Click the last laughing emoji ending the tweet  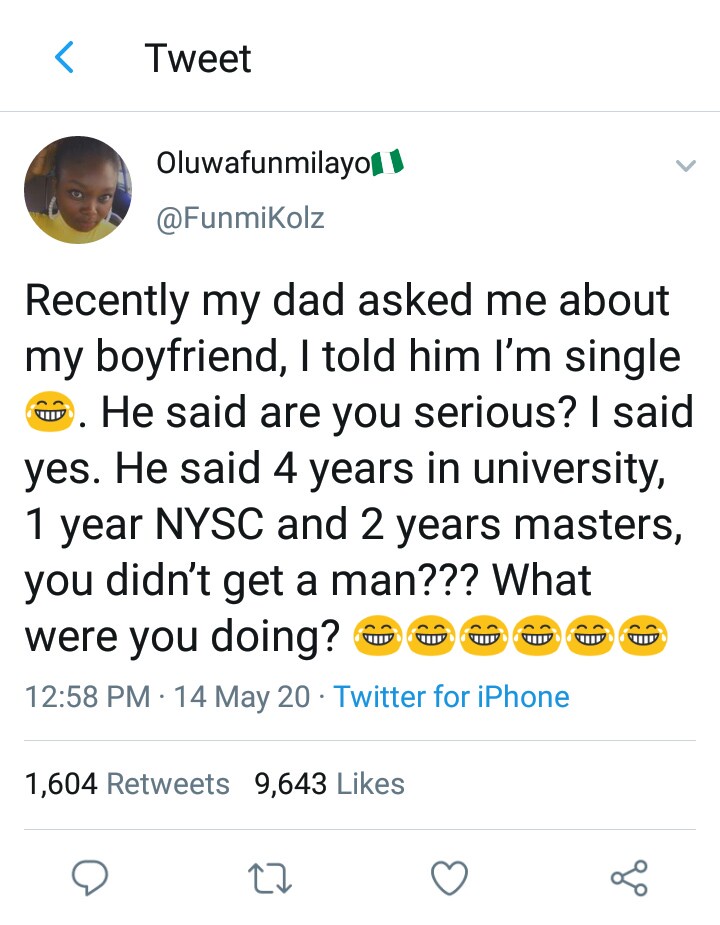pos(643,634)
